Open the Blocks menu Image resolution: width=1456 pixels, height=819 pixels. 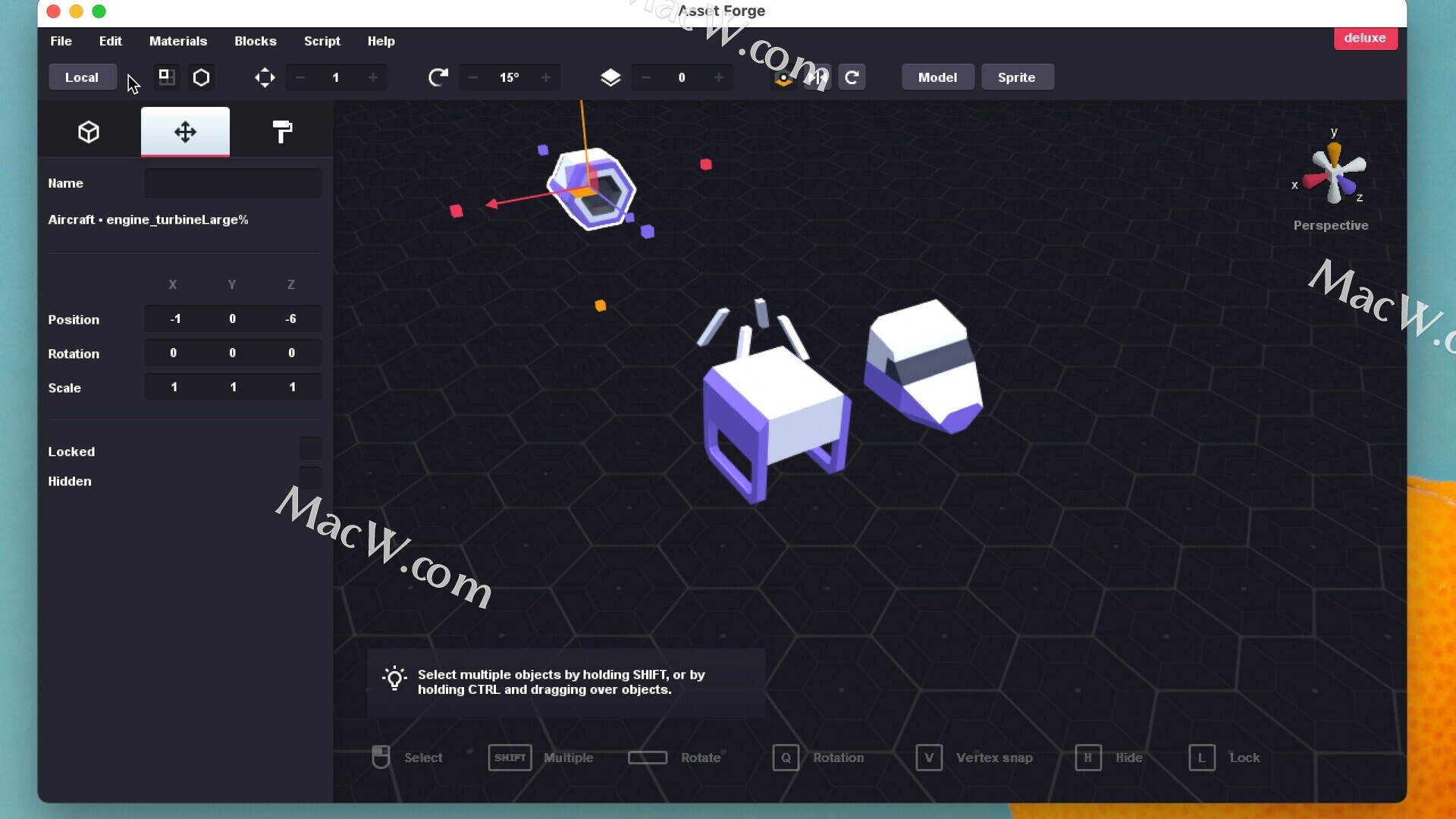pos(256,41)
